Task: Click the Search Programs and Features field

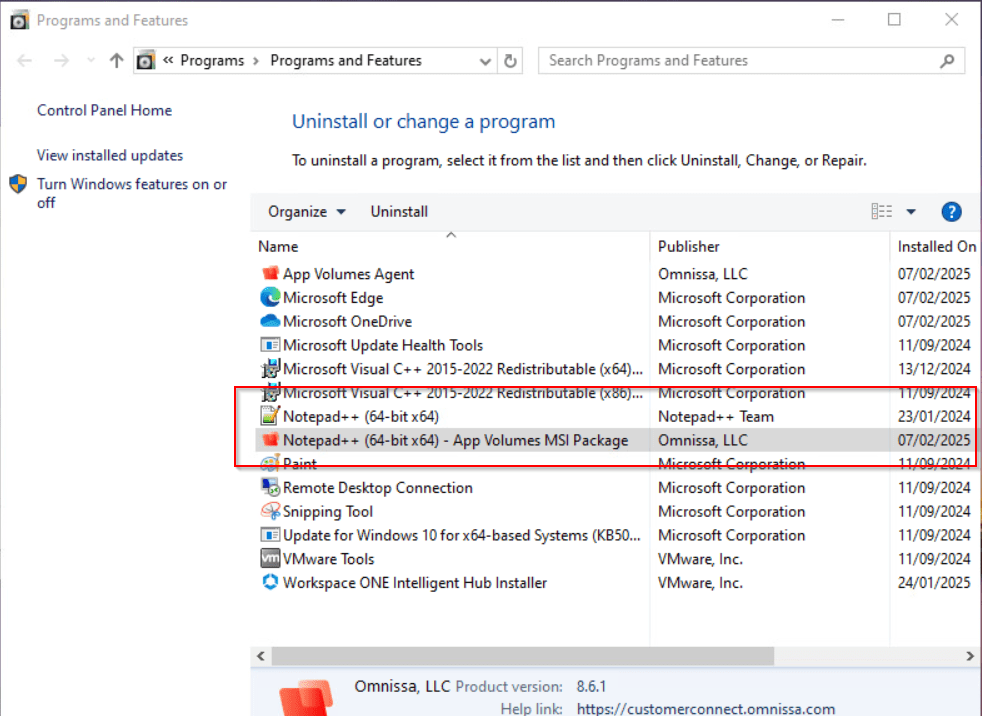Action: click(740, 61)
